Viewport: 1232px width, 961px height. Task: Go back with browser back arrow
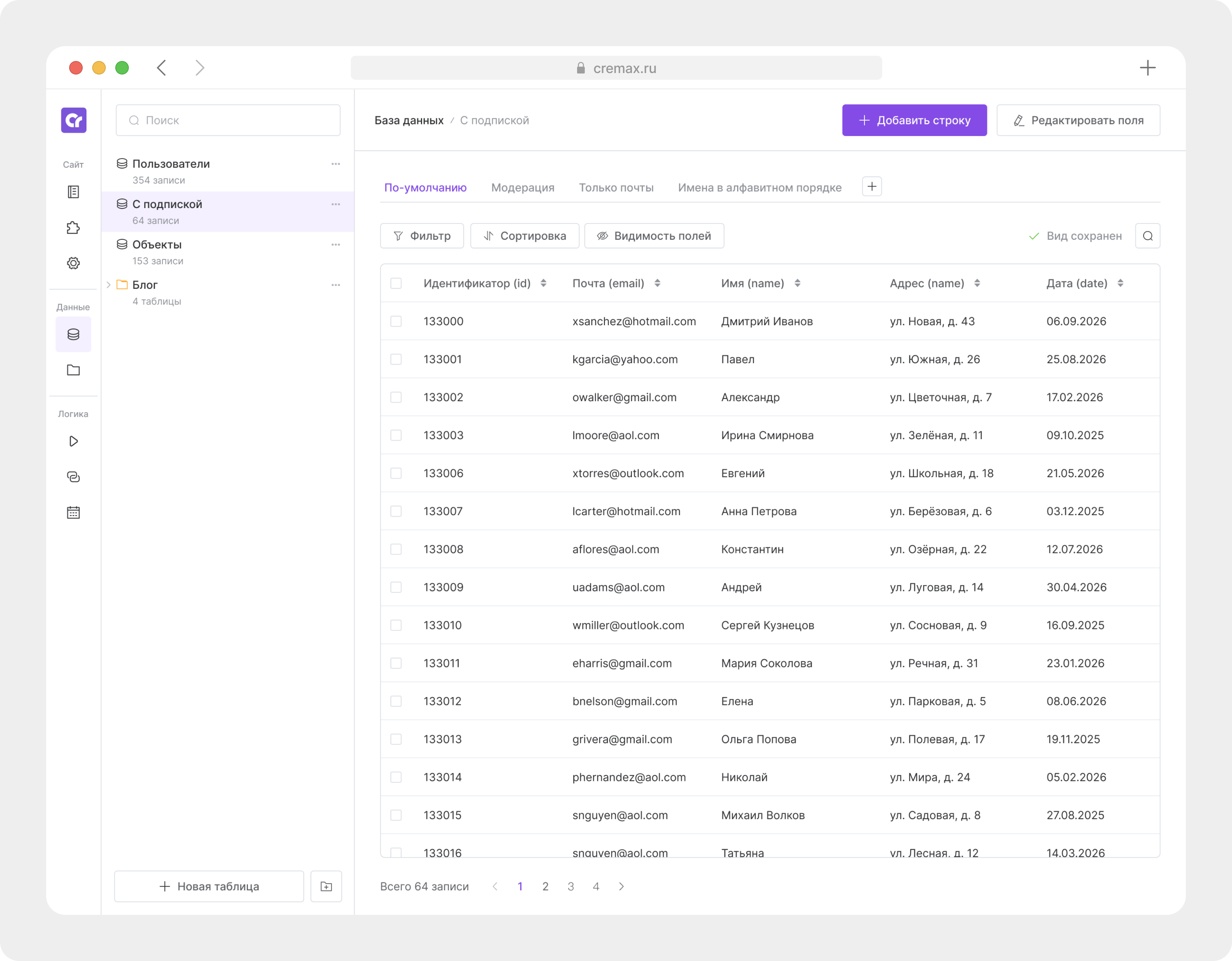click(x=161, y=68)
